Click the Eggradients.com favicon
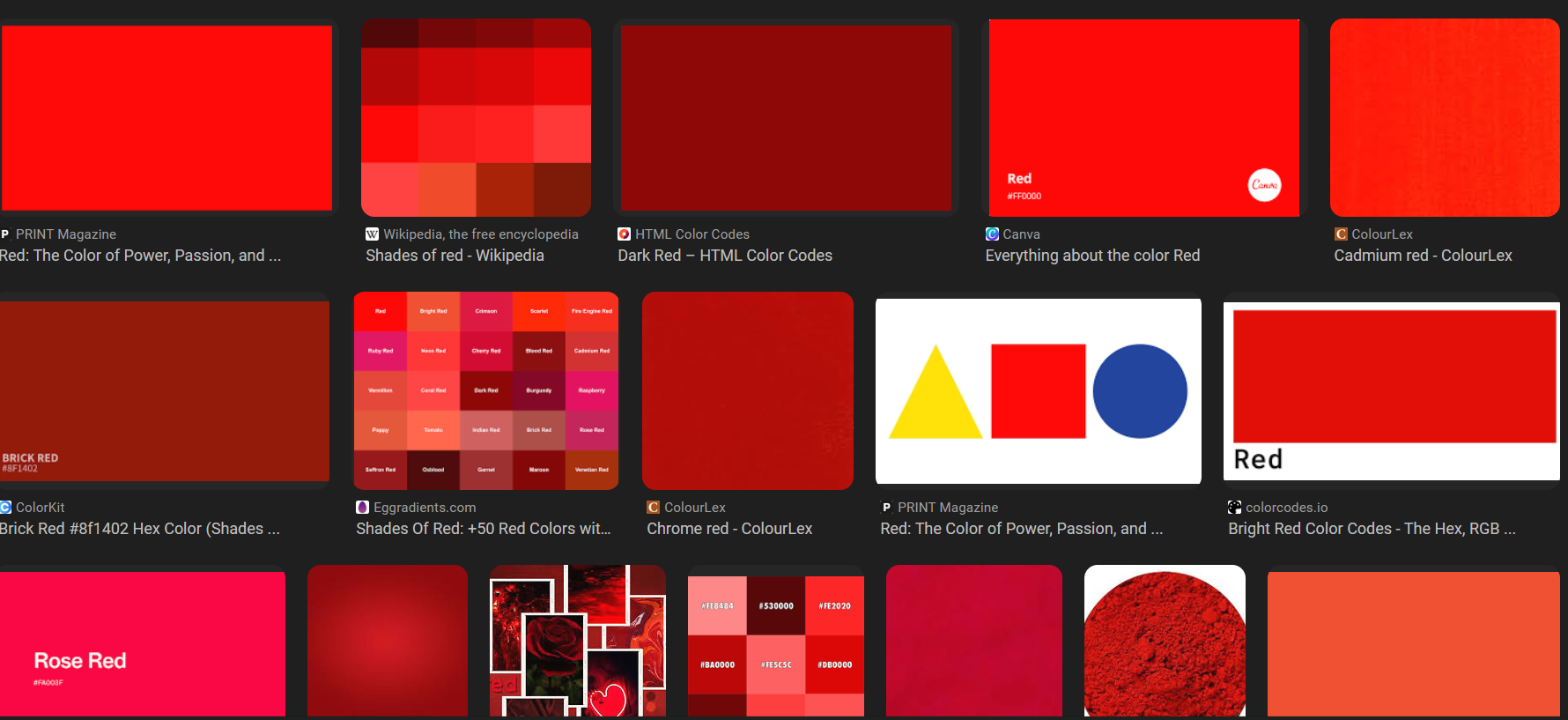The width and height of the screenshot is (1568, 720). coord(362,508)
